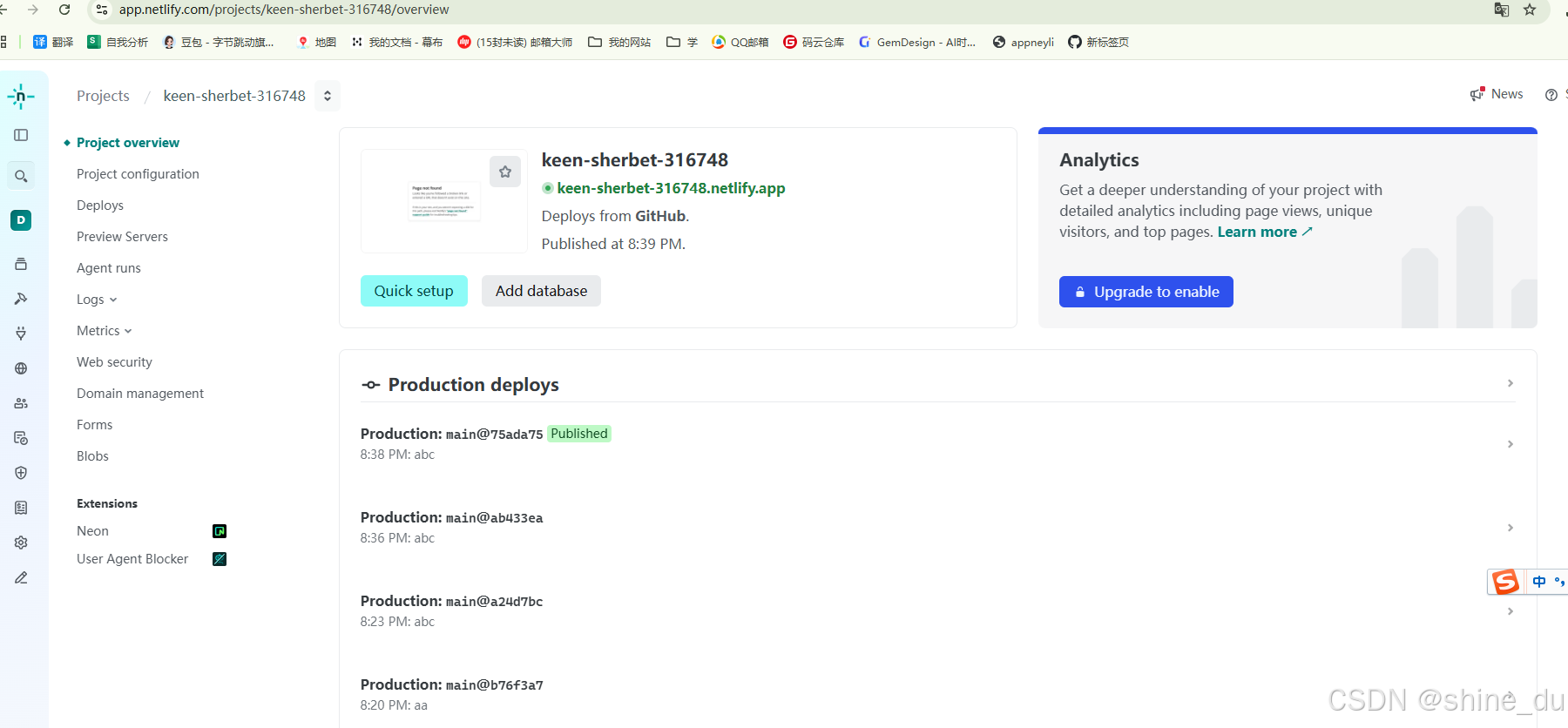1568x728 pixels.
Task: Open the QQ邮箱 bookmark
Action: [740, 42]
